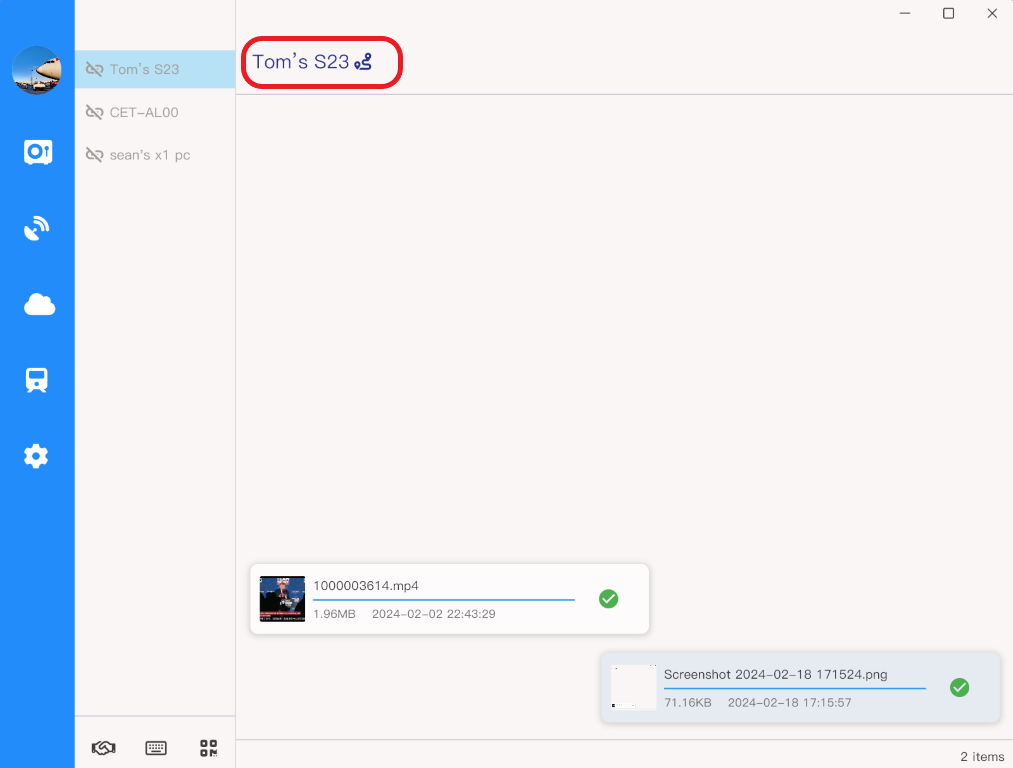
Task: Open the satellite radar nearby icon
Action: (x=37, y=228)
